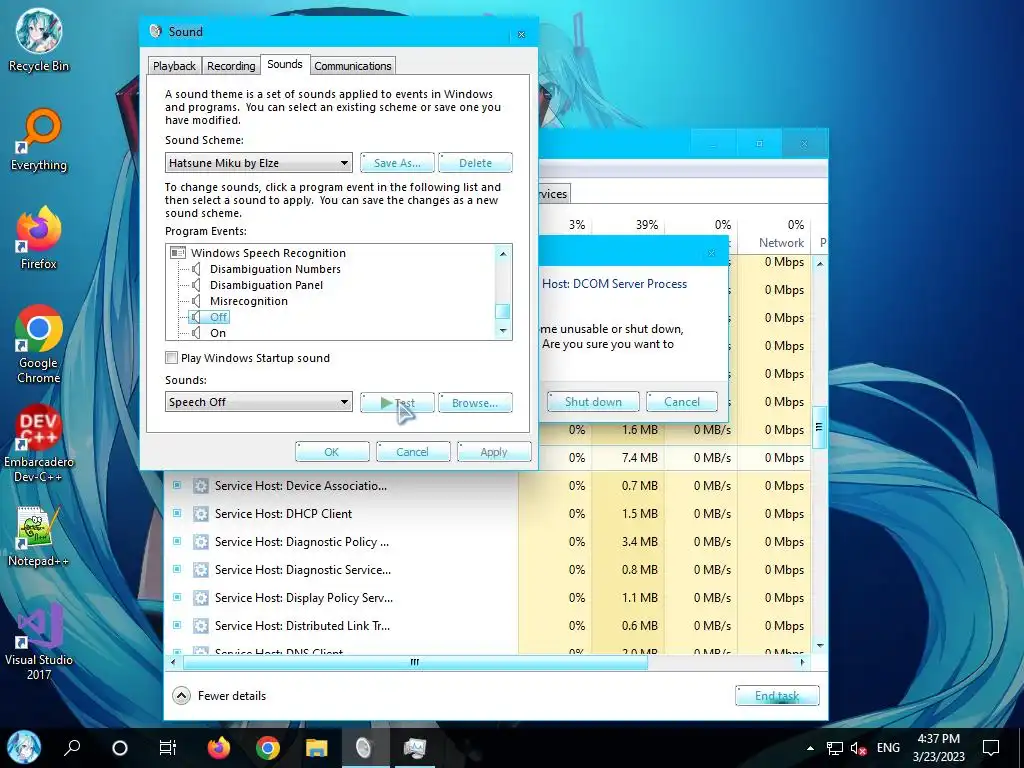Expand Service Host: Diagnostic Service row
The width and height of the screenshot is (1024, 768).
click(x=177, y=569)
